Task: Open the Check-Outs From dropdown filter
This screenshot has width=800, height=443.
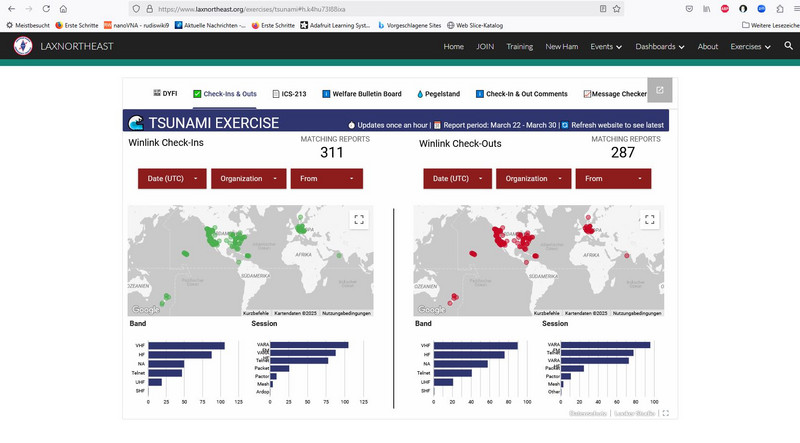Action: coord(614,179)
